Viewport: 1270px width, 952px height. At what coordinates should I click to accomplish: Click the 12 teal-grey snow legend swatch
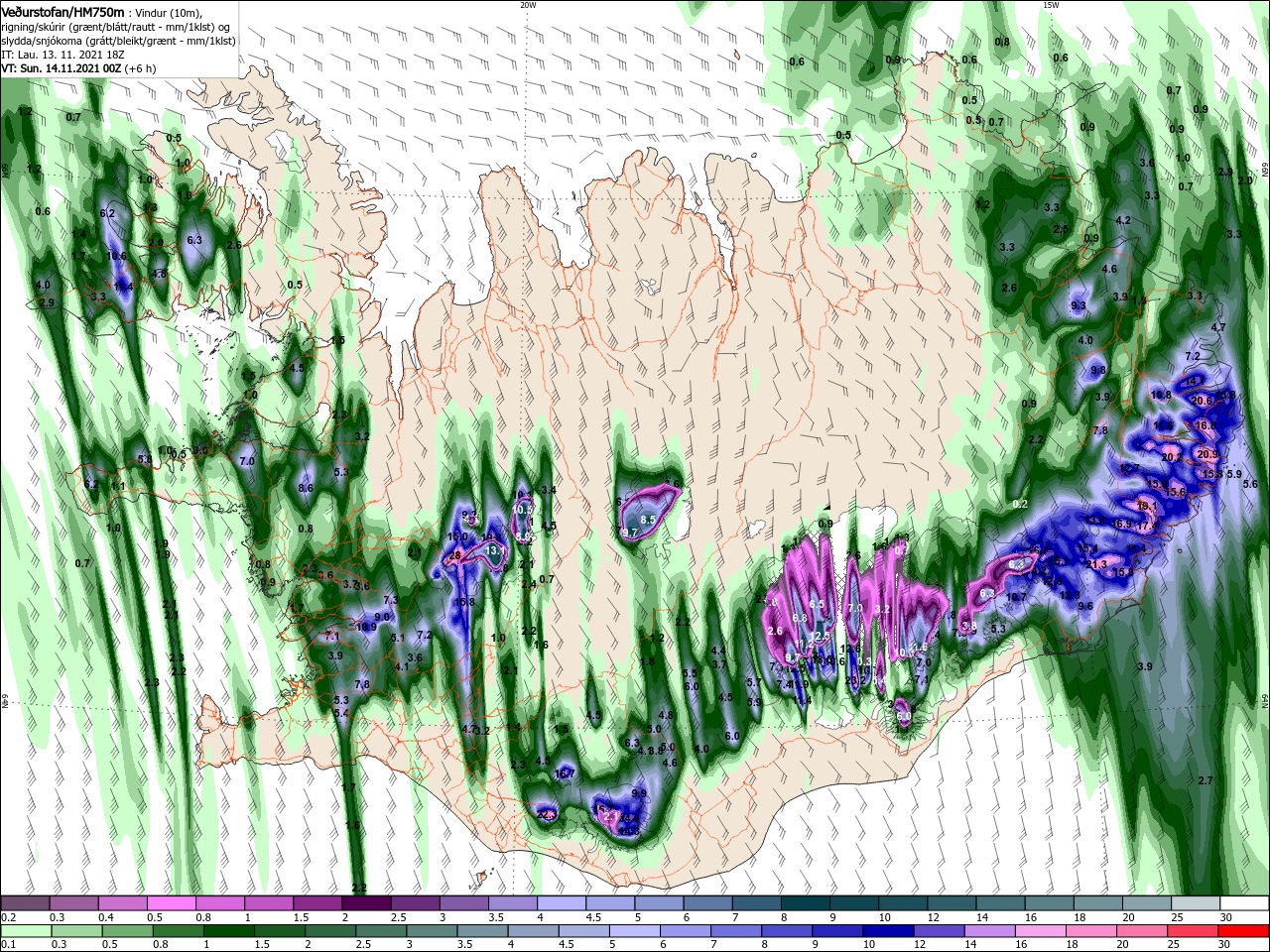[950, 903]
